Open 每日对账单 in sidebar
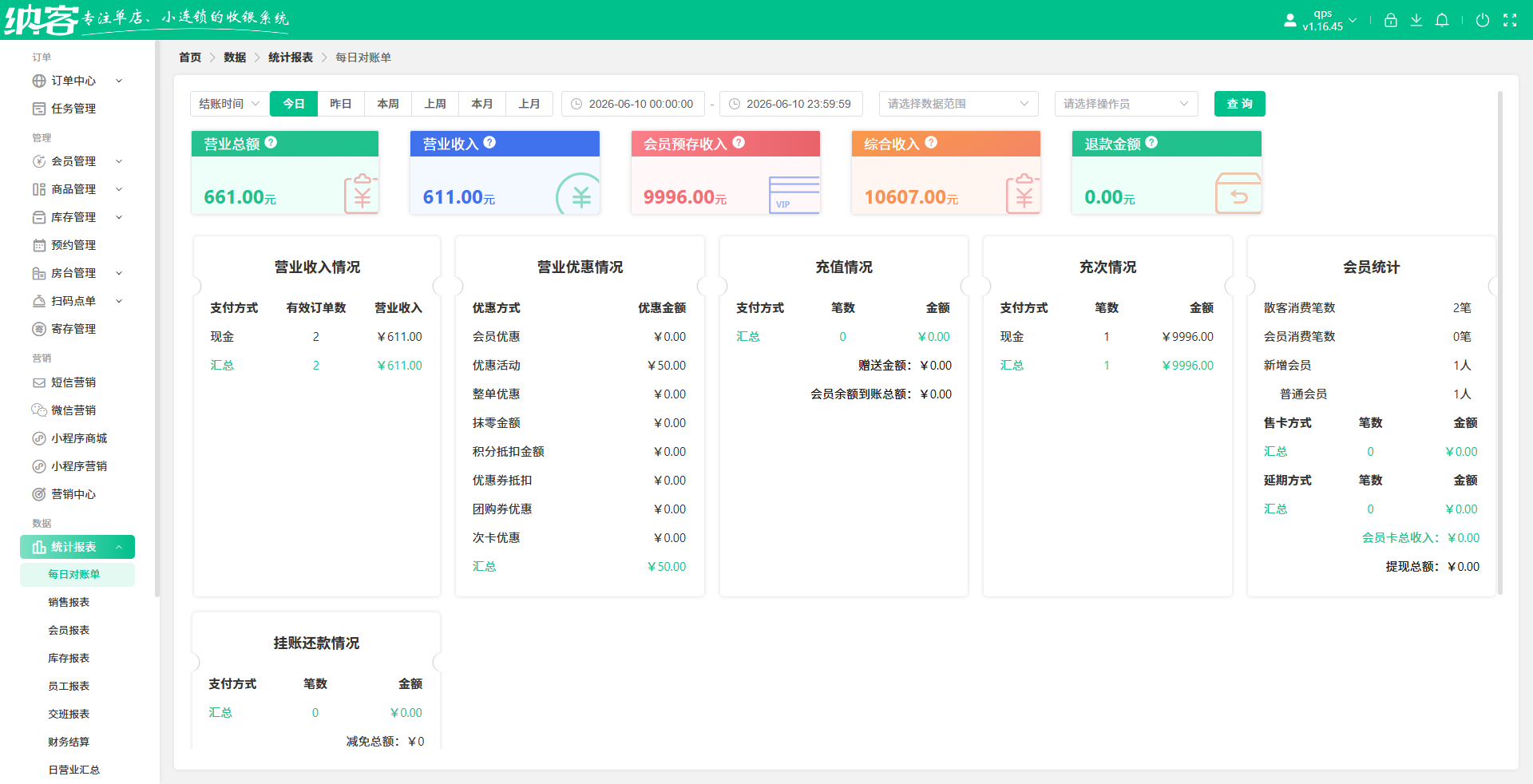1533x784 pixels. (x=77, y=574)
